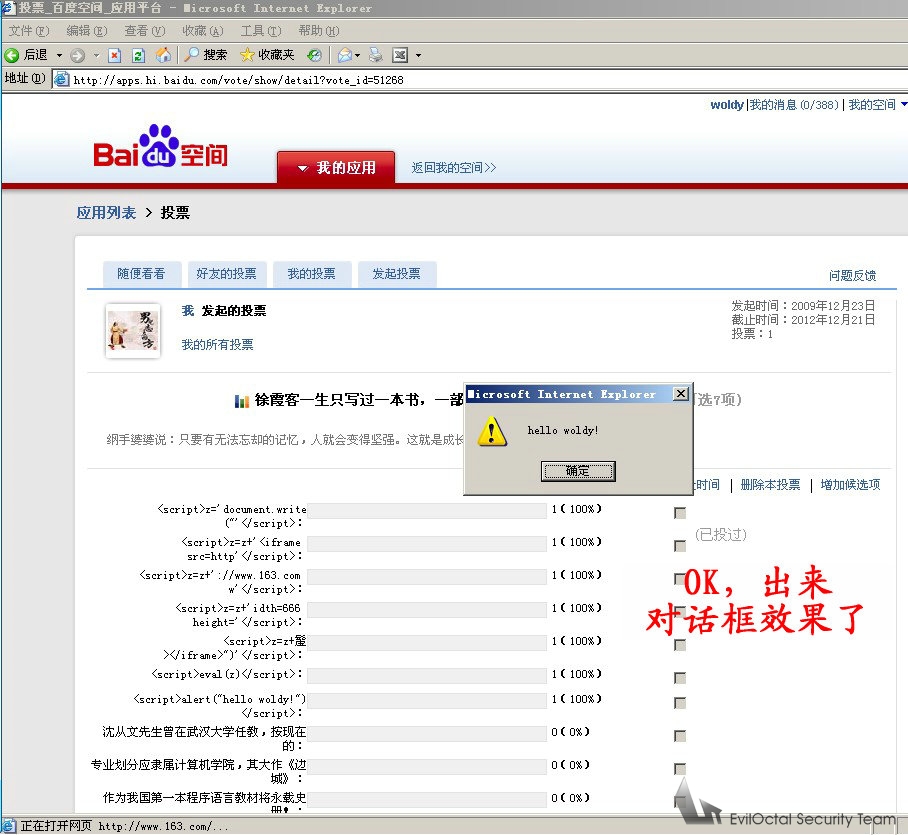Expand the Forward button history dropdown arrow
This screenshot has width=908, height=835.
[96, 56]
